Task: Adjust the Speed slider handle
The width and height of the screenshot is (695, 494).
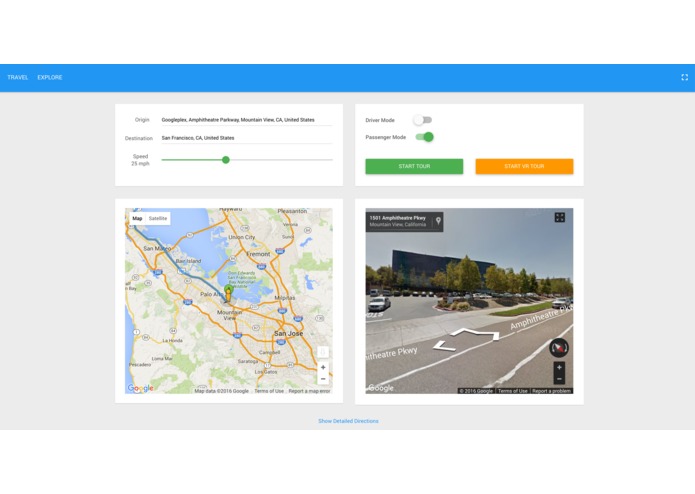Action: (226, 160)
